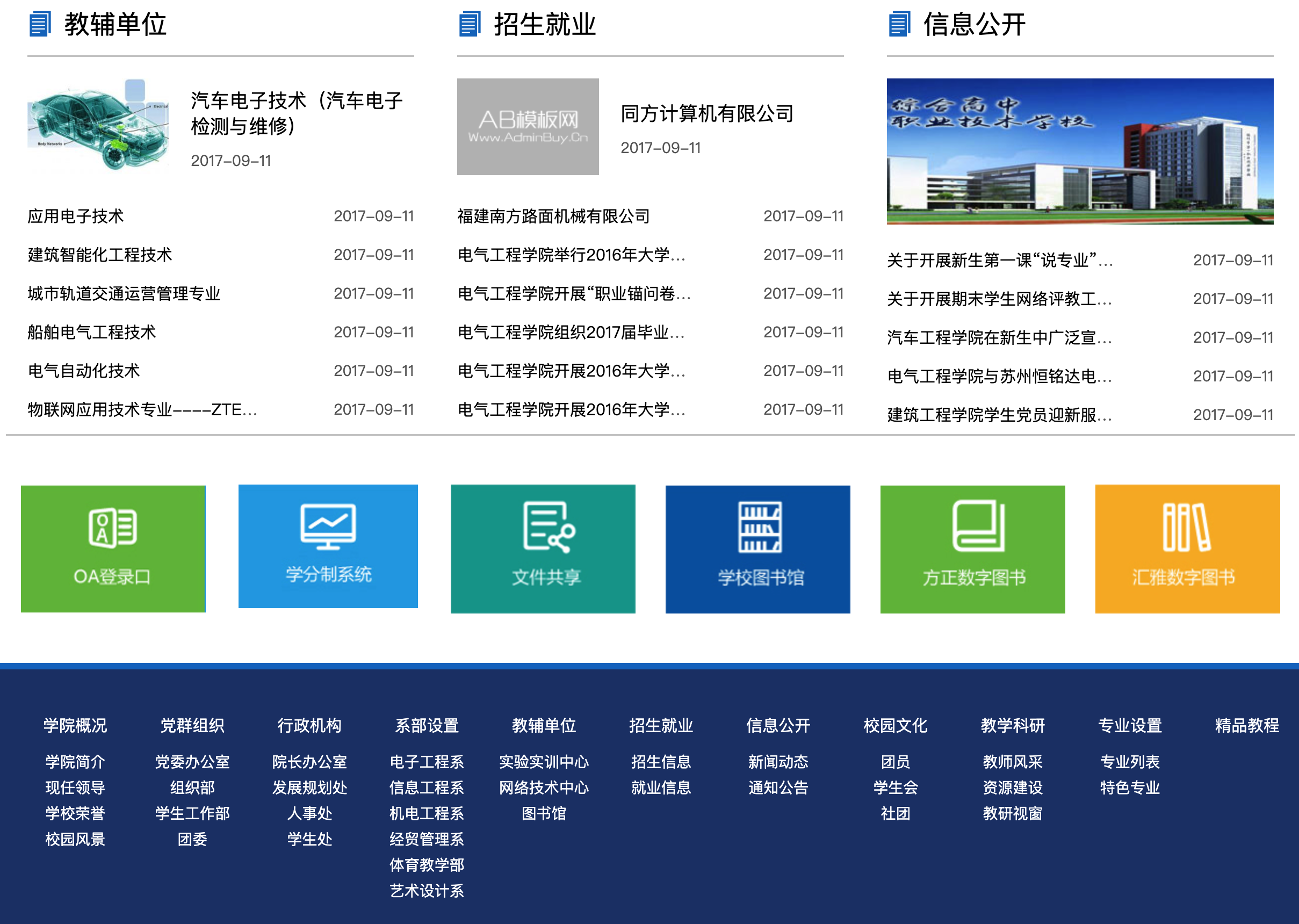This screenshot has width=1299, height=924.
Task: Open 电气工程学院开展"职业锚问卷 item
Action: pyautogui.click(x=574, y=294)
